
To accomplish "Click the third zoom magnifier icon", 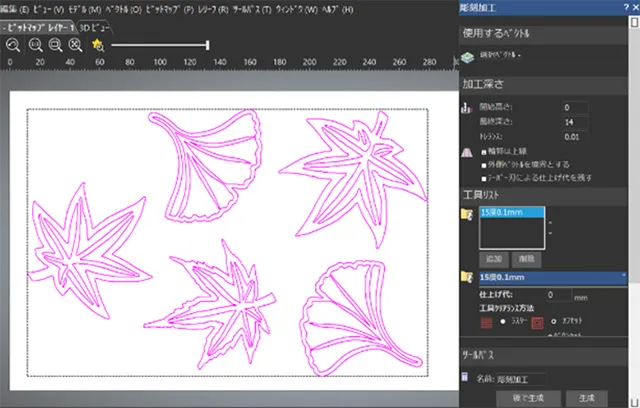I will coord(56,44).
